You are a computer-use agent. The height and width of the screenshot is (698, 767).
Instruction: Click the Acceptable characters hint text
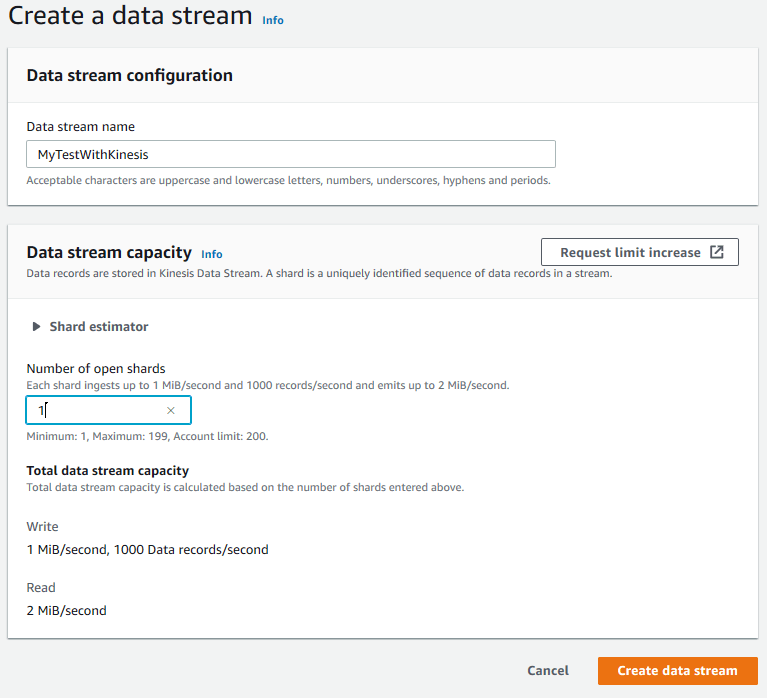coord(288,180)
